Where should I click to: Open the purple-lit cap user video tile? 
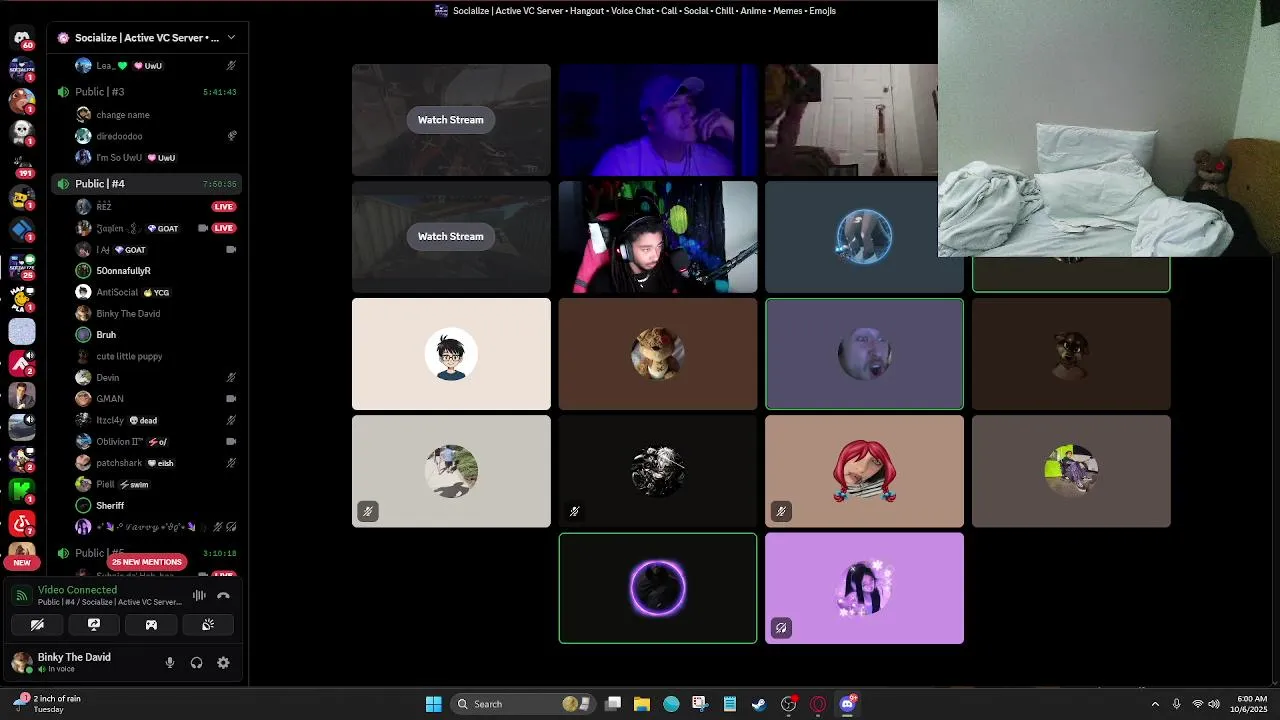[x=658, y=120]
